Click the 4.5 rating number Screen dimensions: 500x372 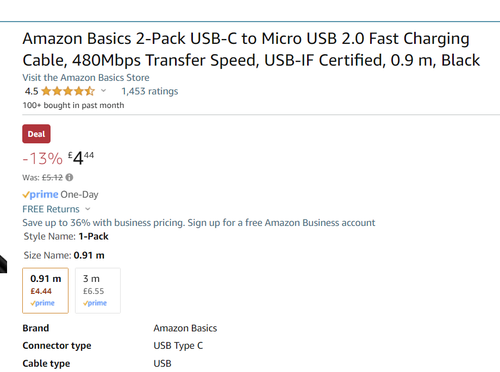[x=31, y=91]
